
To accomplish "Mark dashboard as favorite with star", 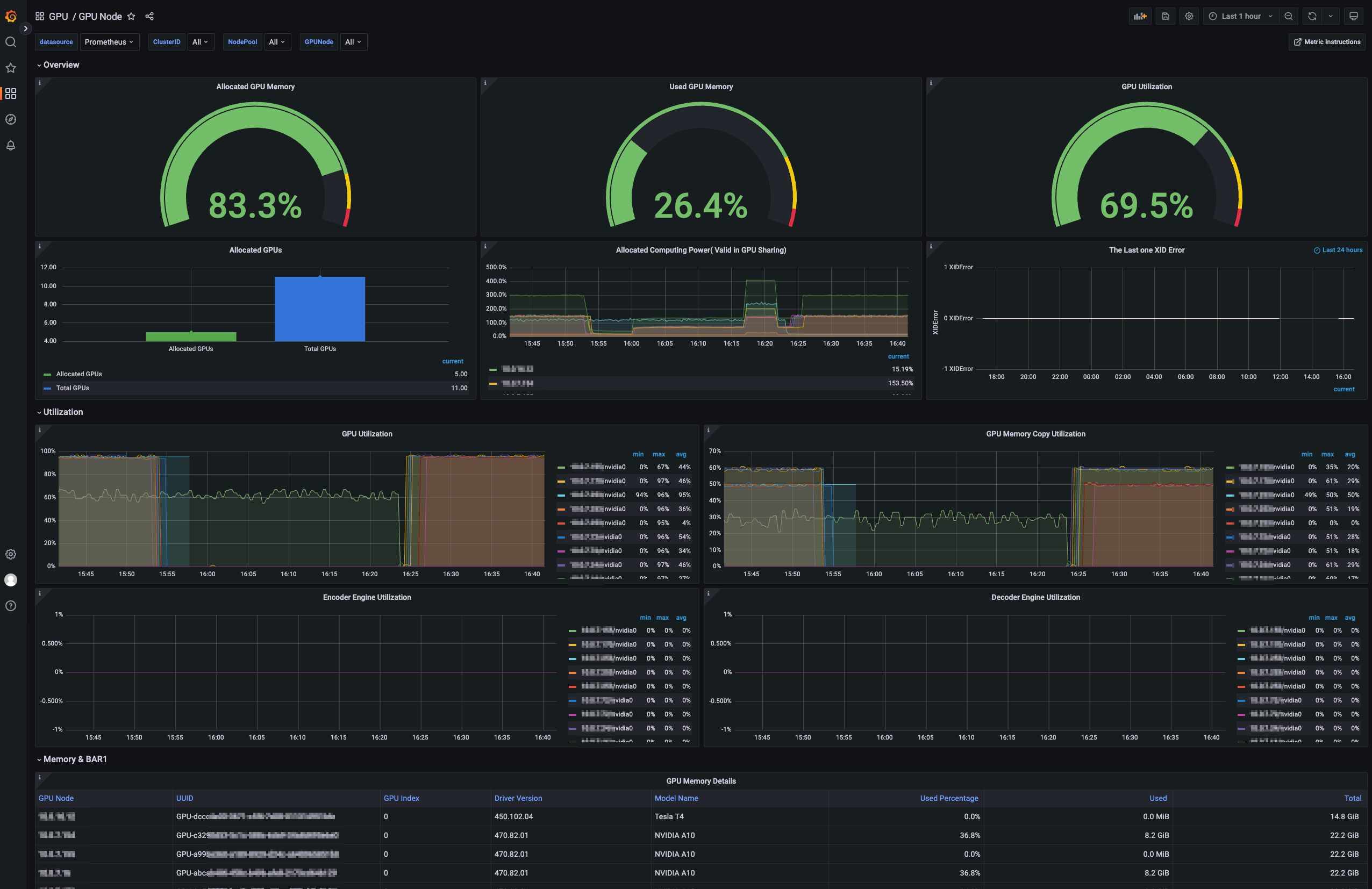I will point(131,16).
